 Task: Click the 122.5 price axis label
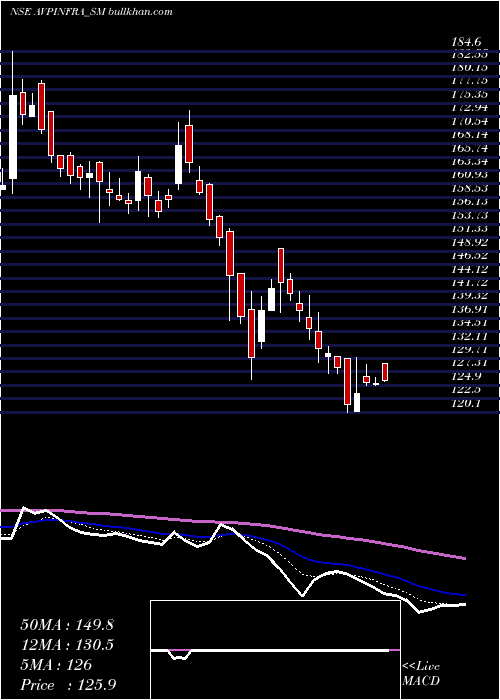[467, 390]
